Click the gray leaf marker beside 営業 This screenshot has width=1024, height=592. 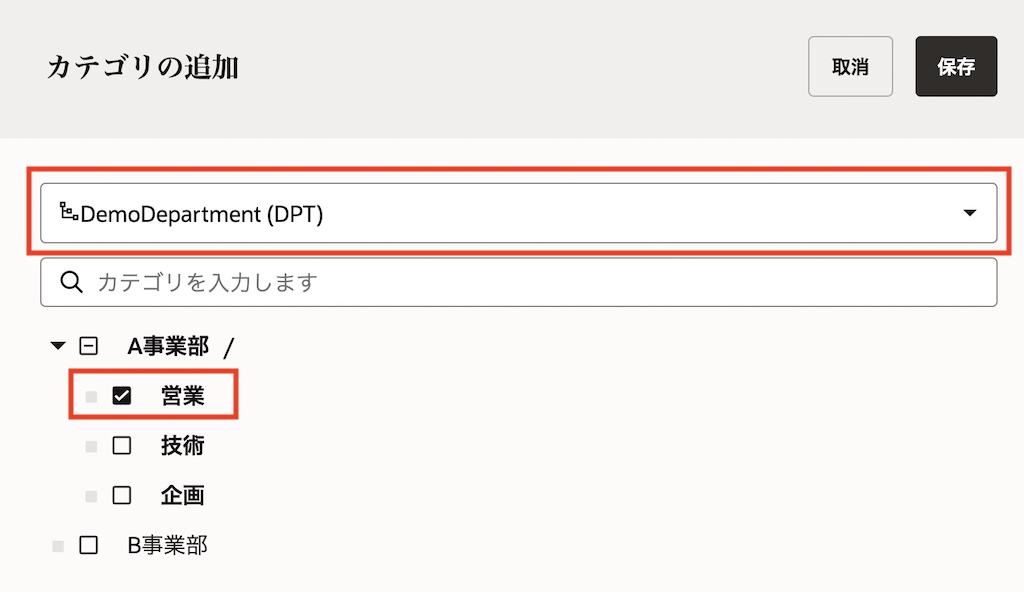(91, 397)
